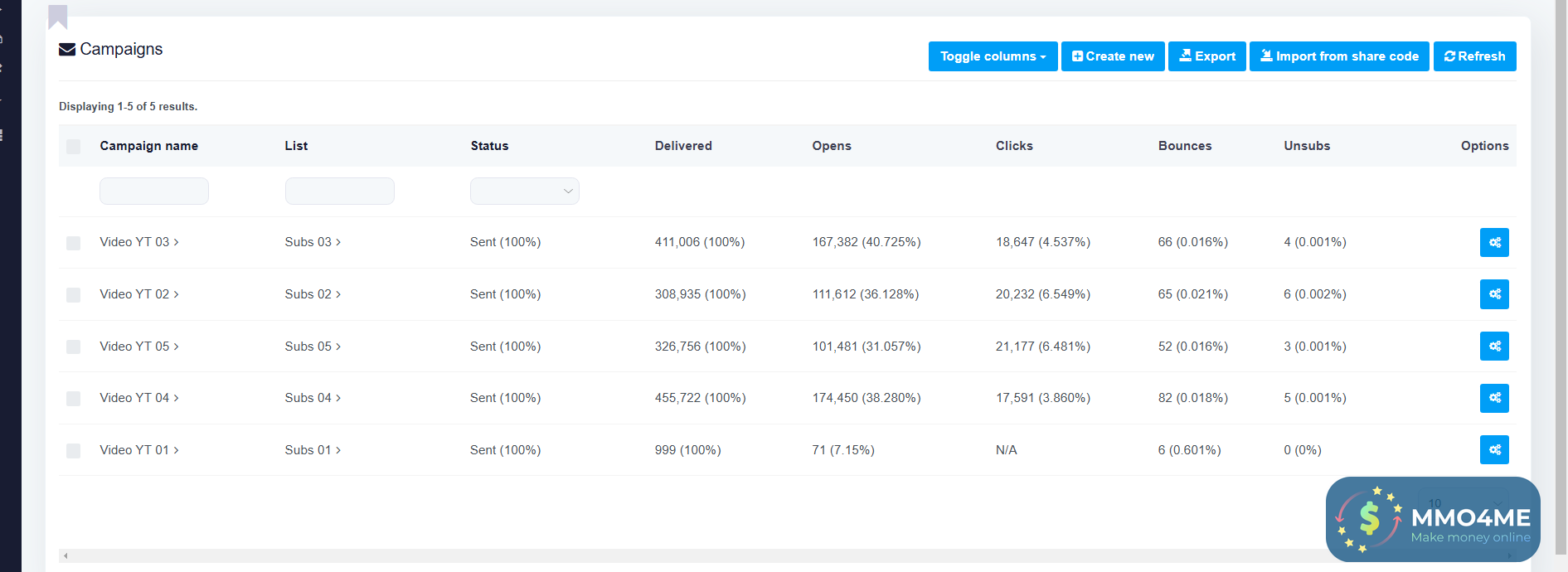
Task: Click Import from share code button
Action: tap(1339, 56)
